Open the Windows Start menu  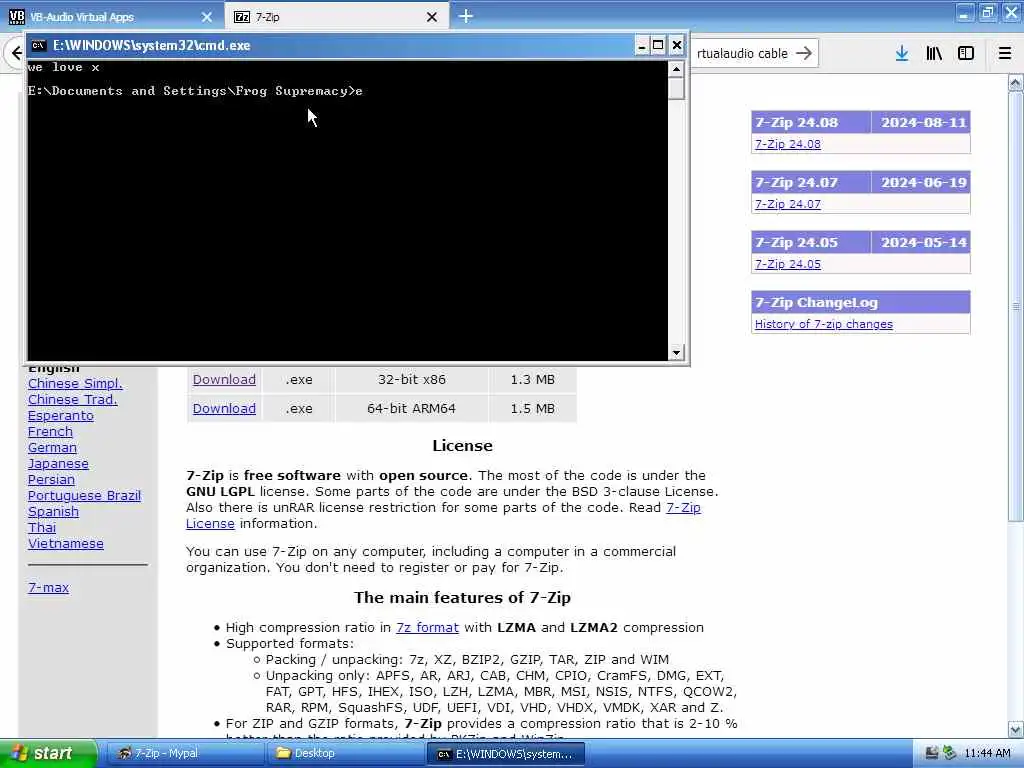[47, 754]
